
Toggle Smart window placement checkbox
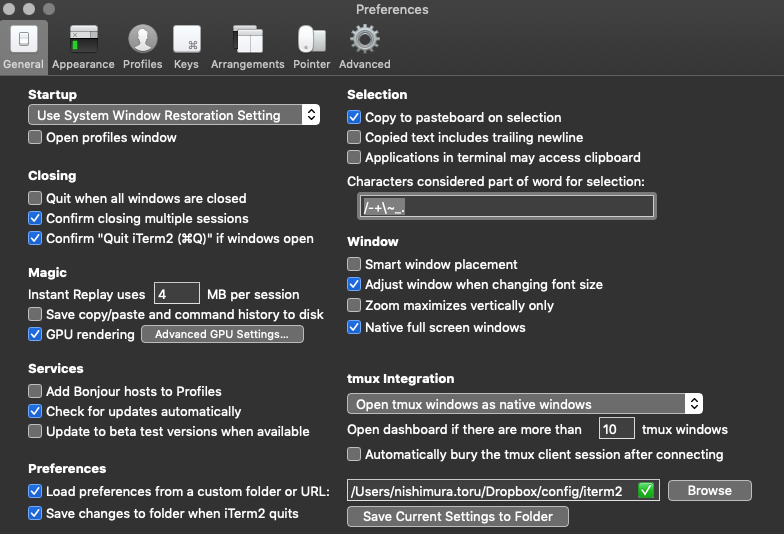(354, 265)
